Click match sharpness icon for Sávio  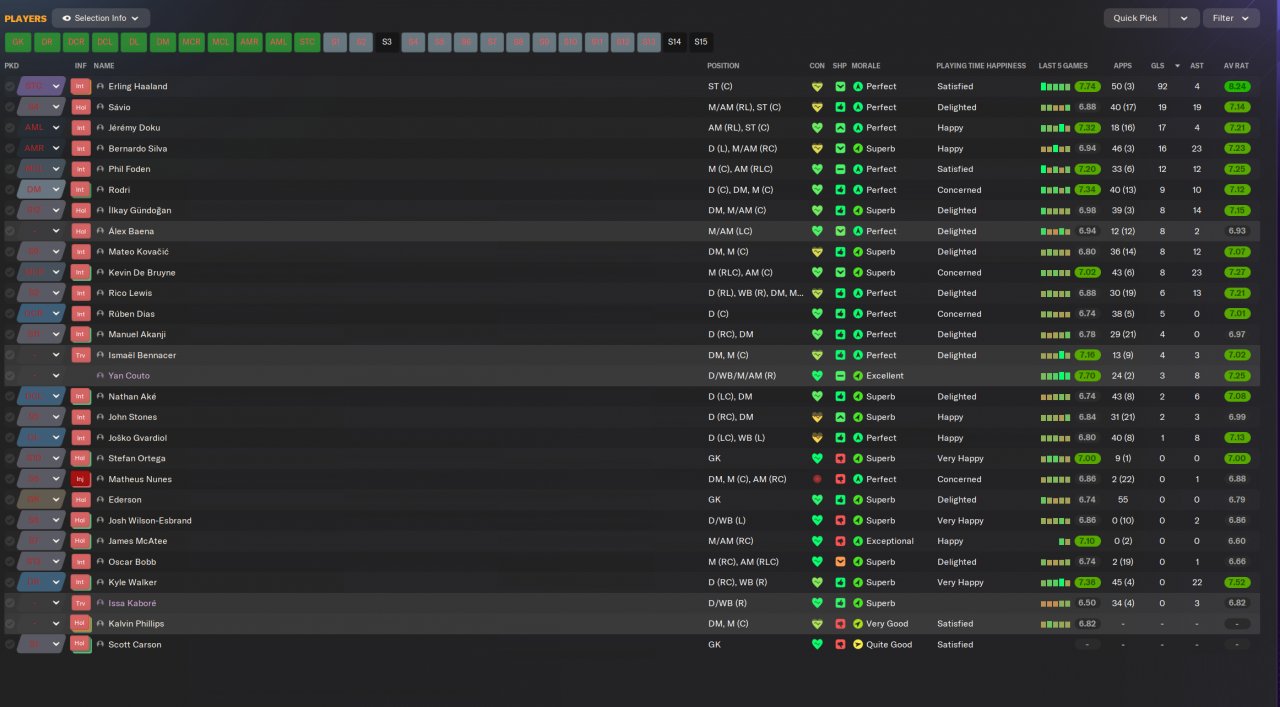pos(841,107)
